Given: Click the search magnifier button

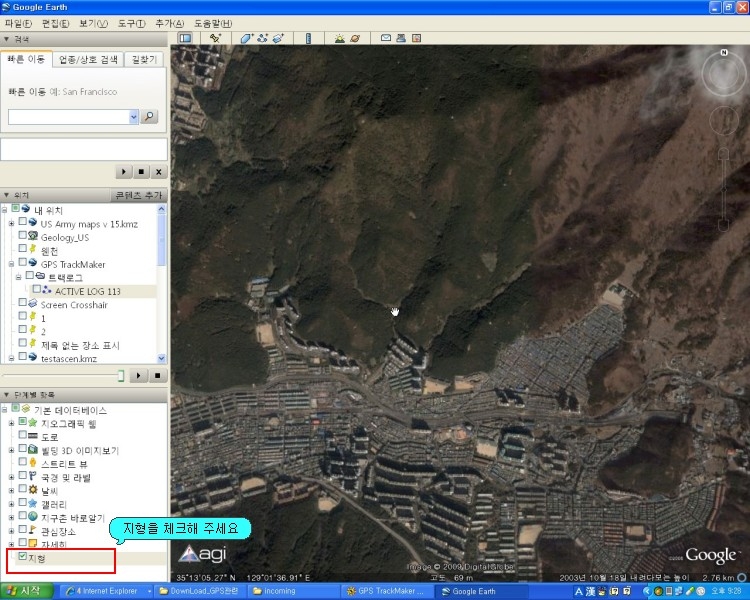Looking at the screenshot, I should point(149,117).
